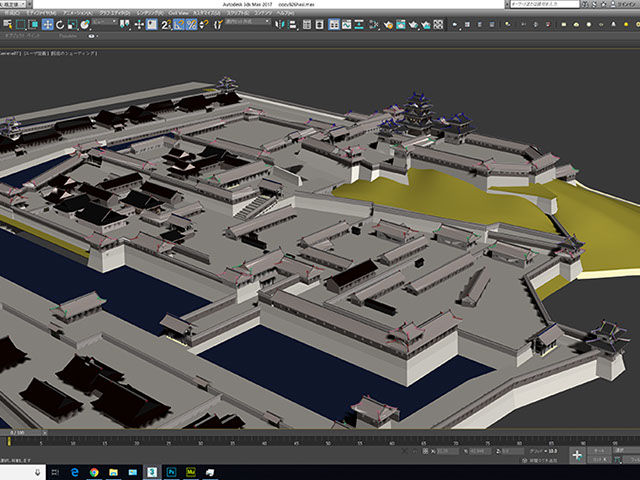Image resolution: width=640 pixels, height=480 pixels.
Task: Toggle Angle Snap on the toolbar
Action: coord(177,25)
